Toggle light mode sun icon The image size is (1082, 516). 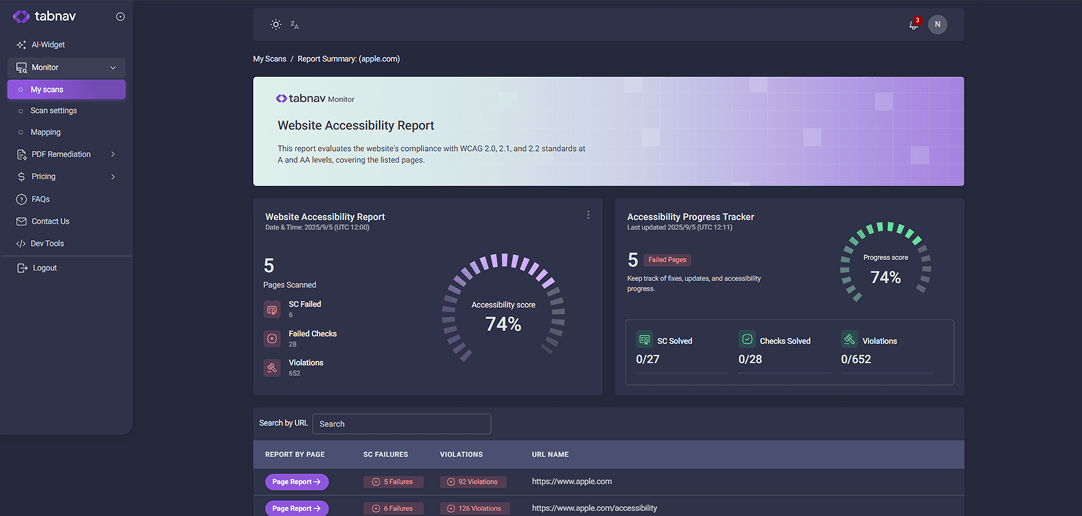(x=276, y=24)
